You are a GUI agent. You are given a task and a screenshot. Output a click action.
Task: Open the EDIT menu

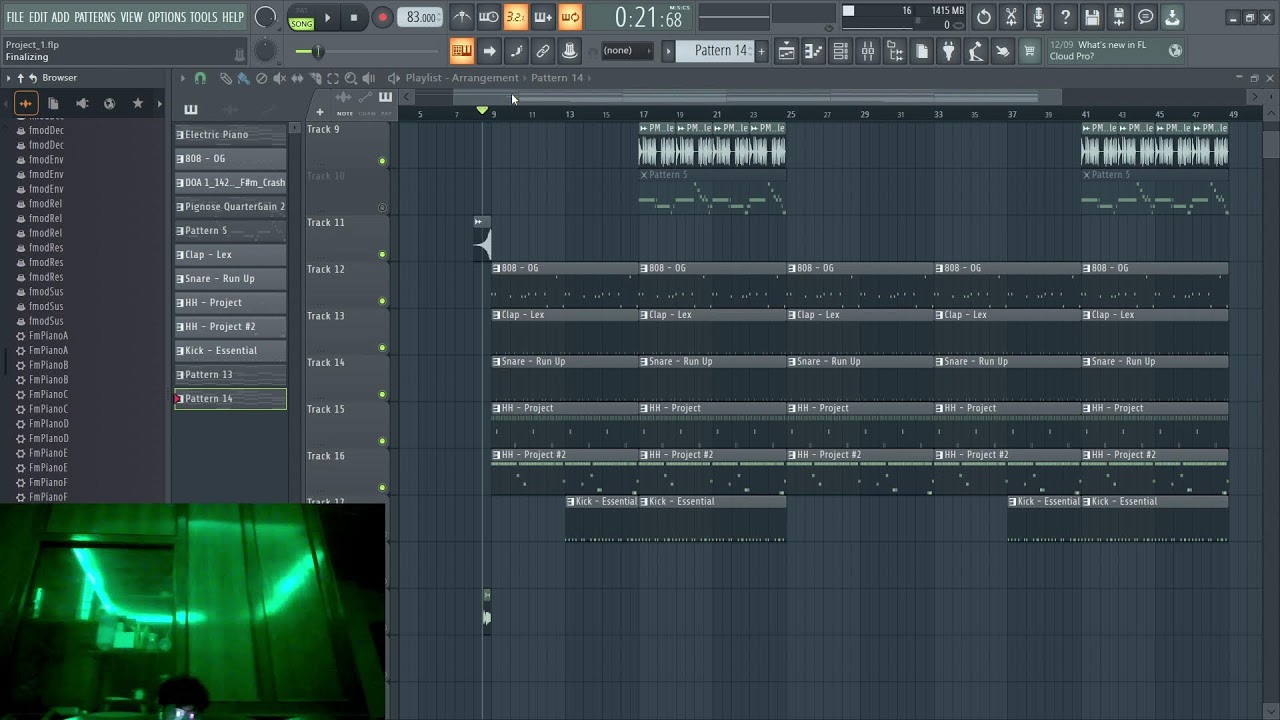pos(38,17)
